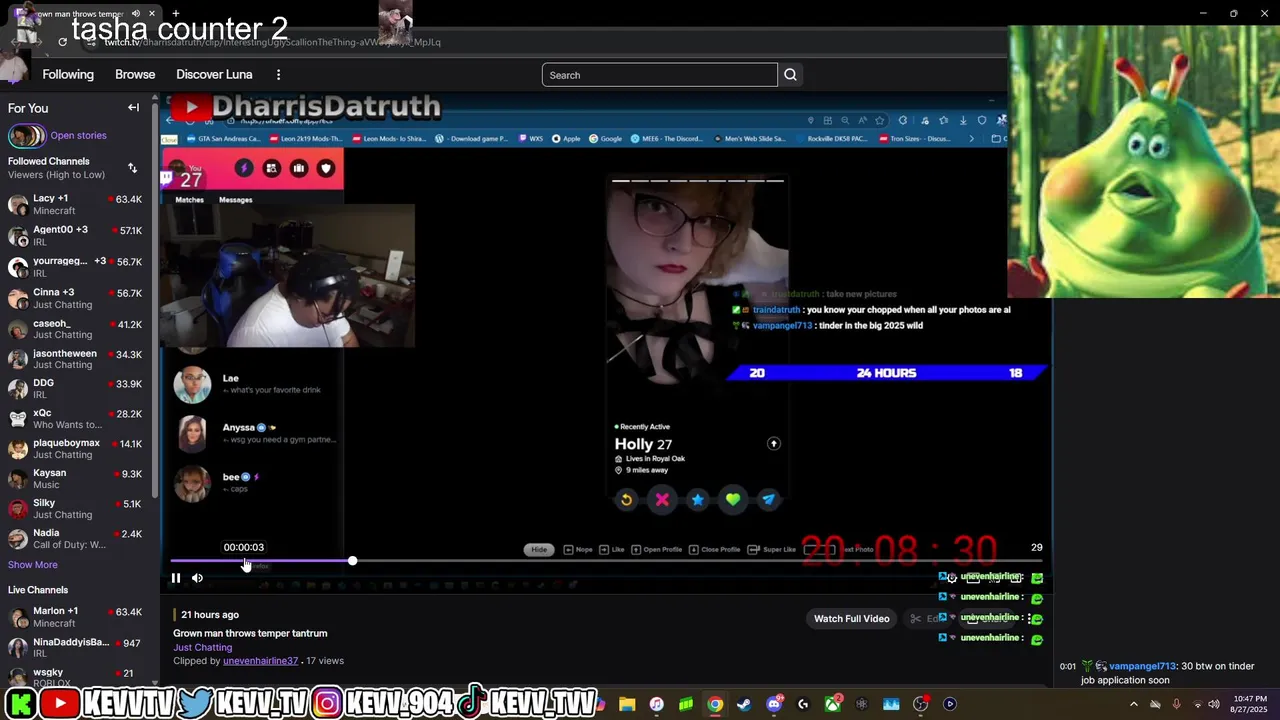Mute the browser tab via speaker icon
1280x720 pixels.
coord(136,14)
